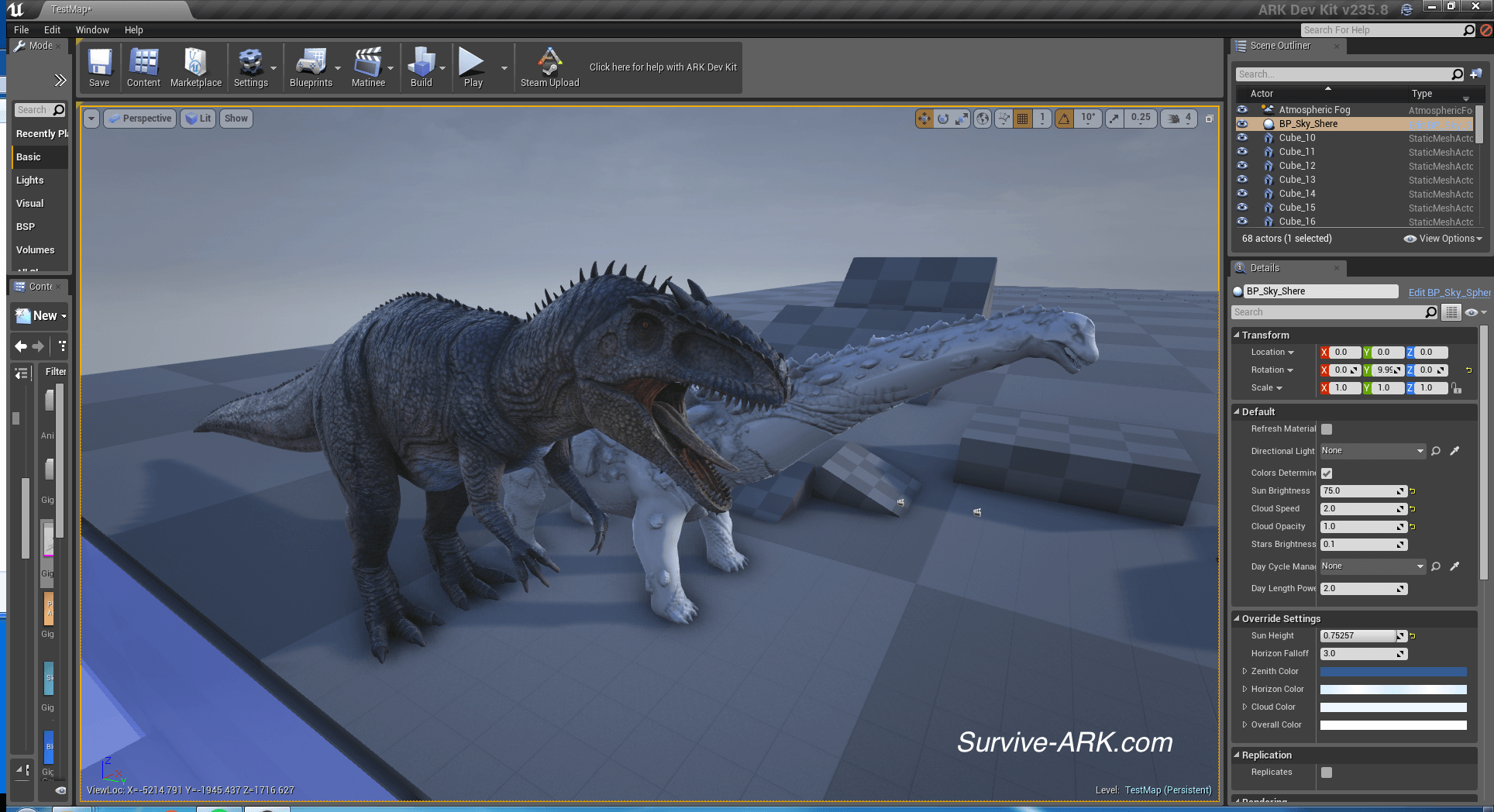Open the Edit menu

[52, 30]
